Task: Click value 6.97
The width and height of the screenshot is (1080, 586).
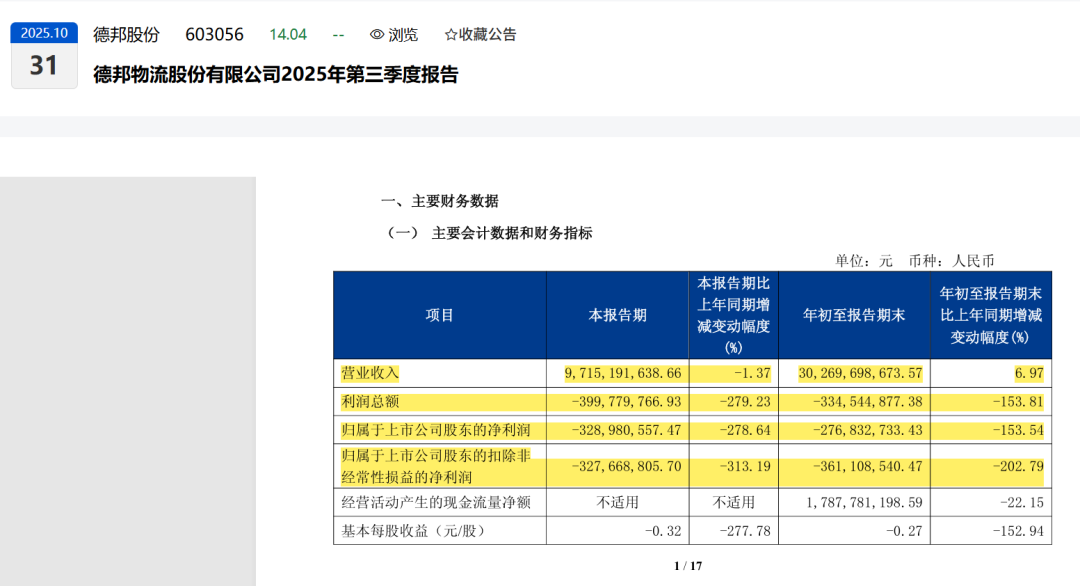Action: point(1029,373)
